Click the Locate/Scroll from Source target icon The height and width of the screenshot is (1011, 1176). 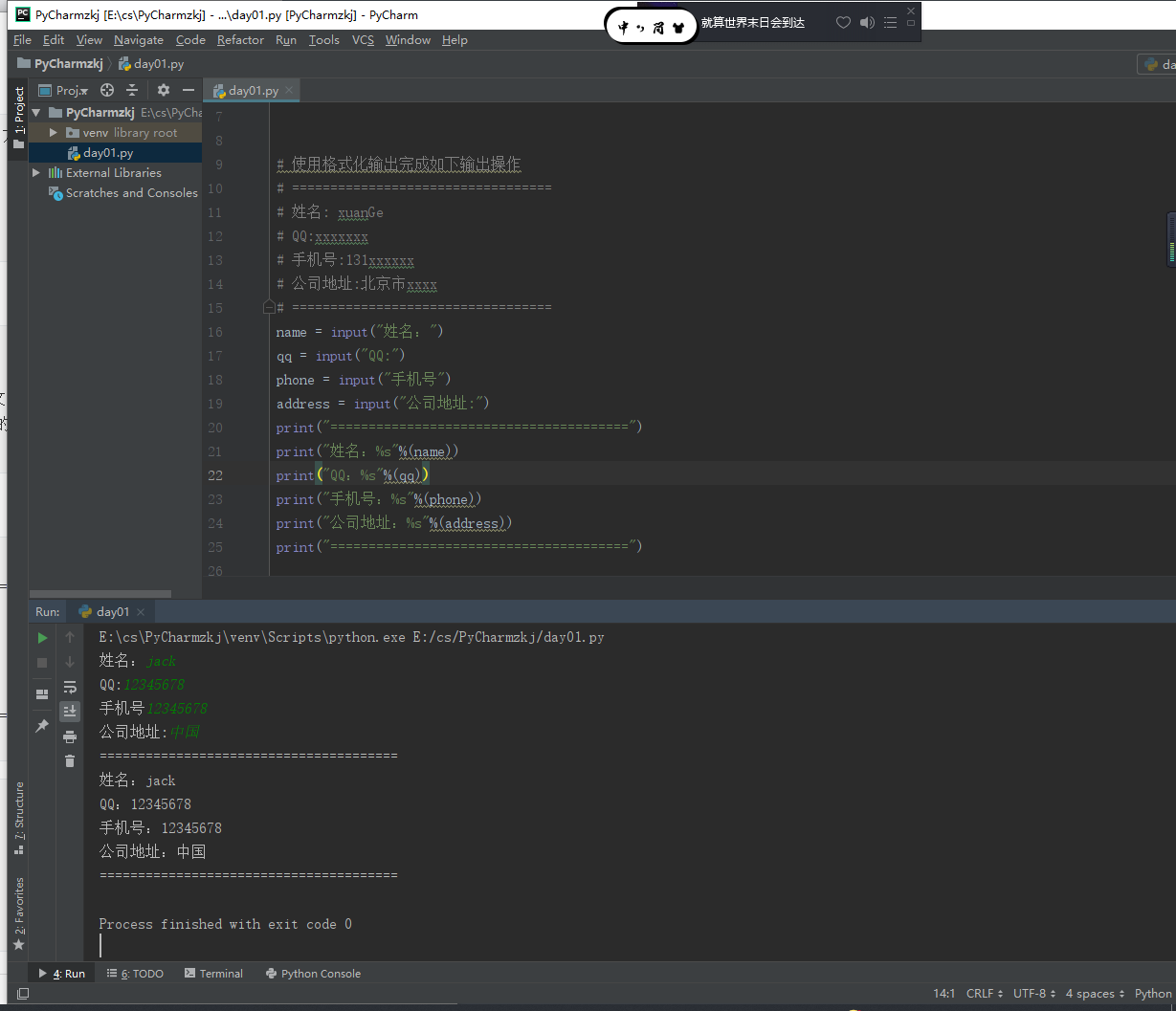coord(107,90)
